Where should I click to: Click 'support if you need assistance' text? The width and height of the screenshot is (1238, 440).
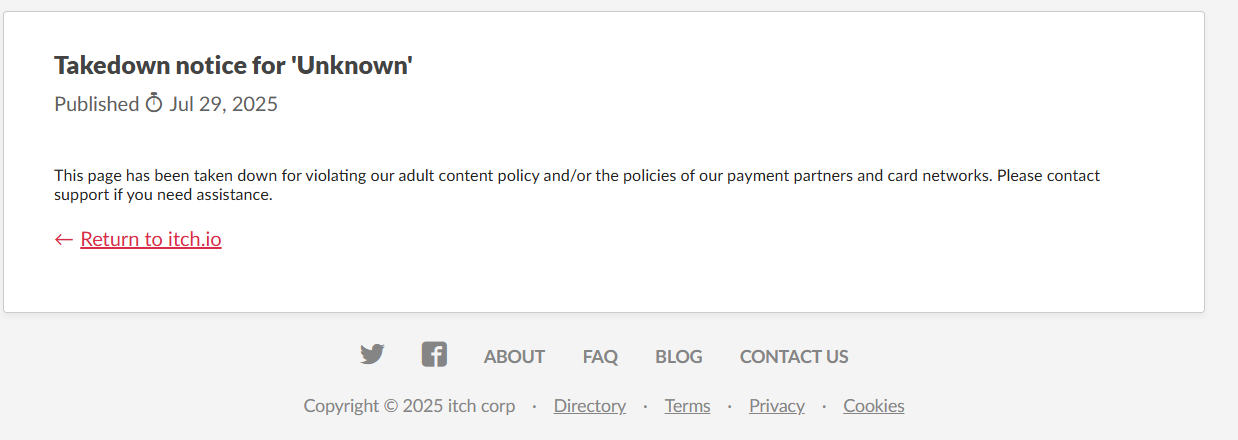click(163, 195)
